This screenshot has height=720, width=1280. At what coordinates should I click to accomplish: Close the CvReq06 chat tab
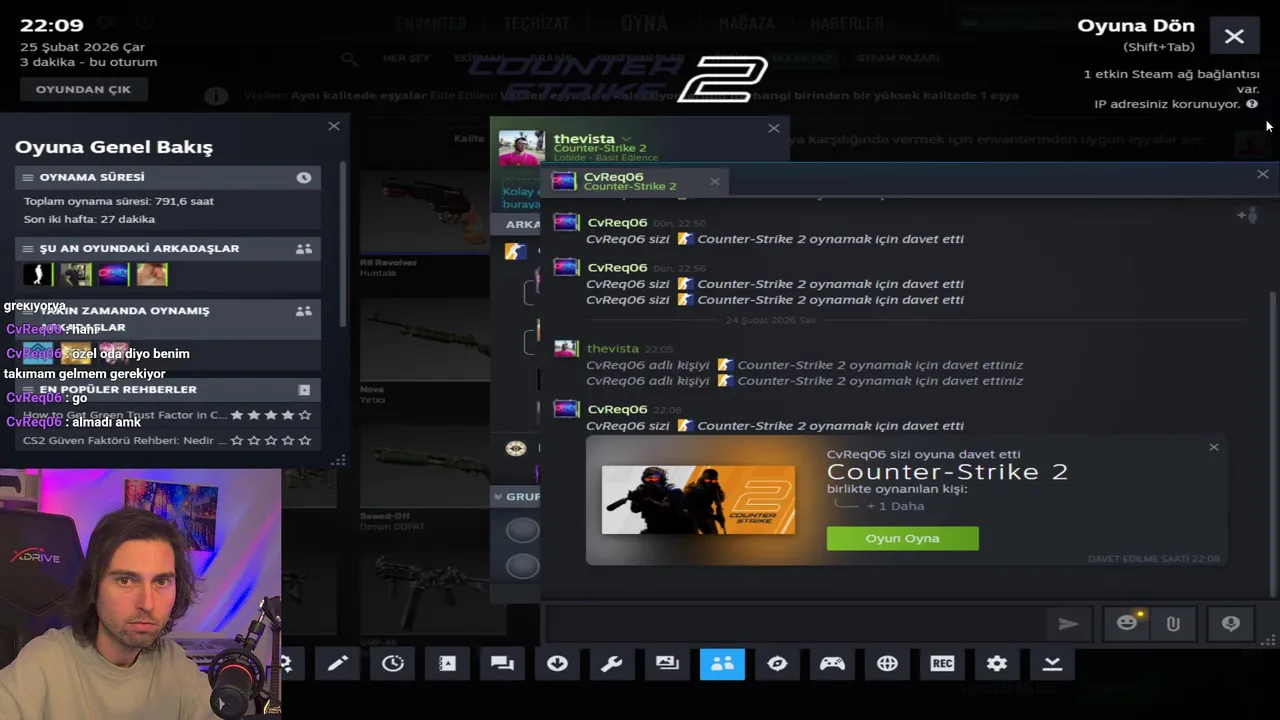click(714, 181)
